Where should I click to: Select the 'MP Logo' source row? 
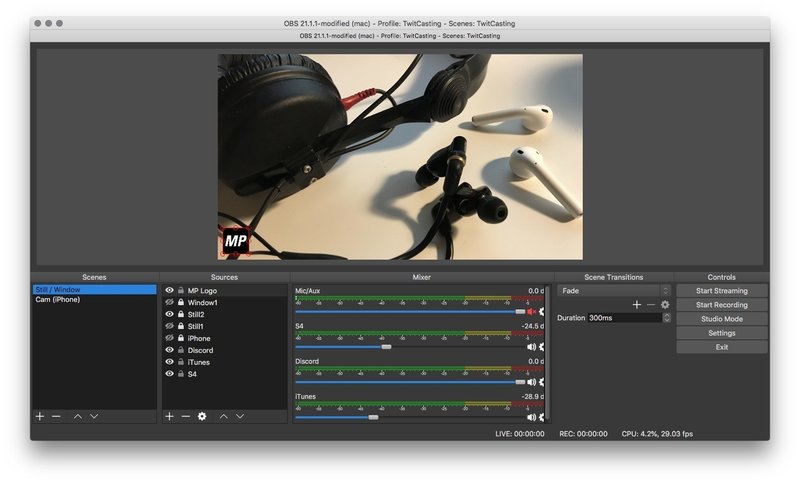(224, 290)
